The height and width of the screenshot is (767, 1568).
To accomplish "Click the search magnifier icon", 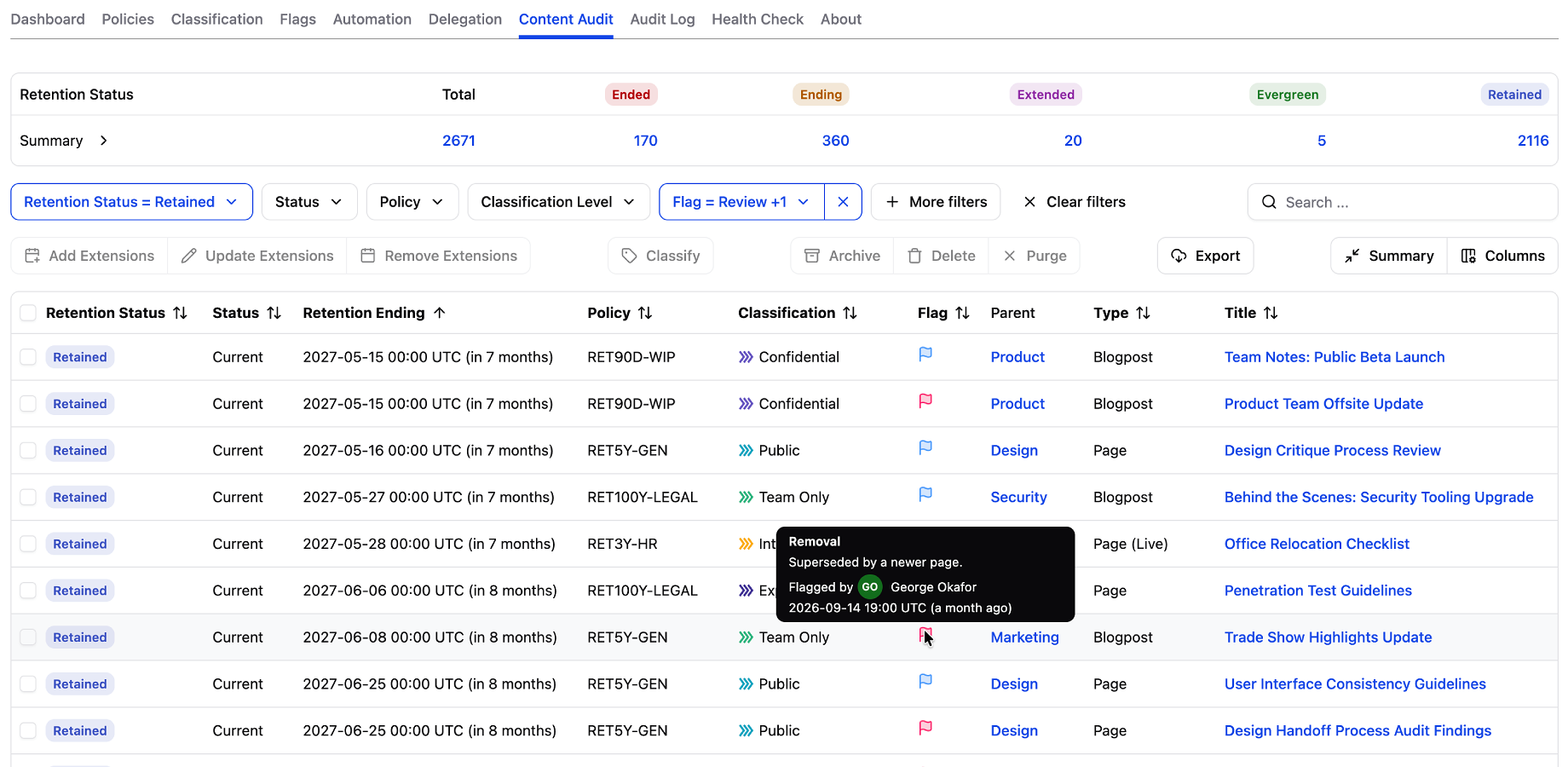I will pos(1269,202).
